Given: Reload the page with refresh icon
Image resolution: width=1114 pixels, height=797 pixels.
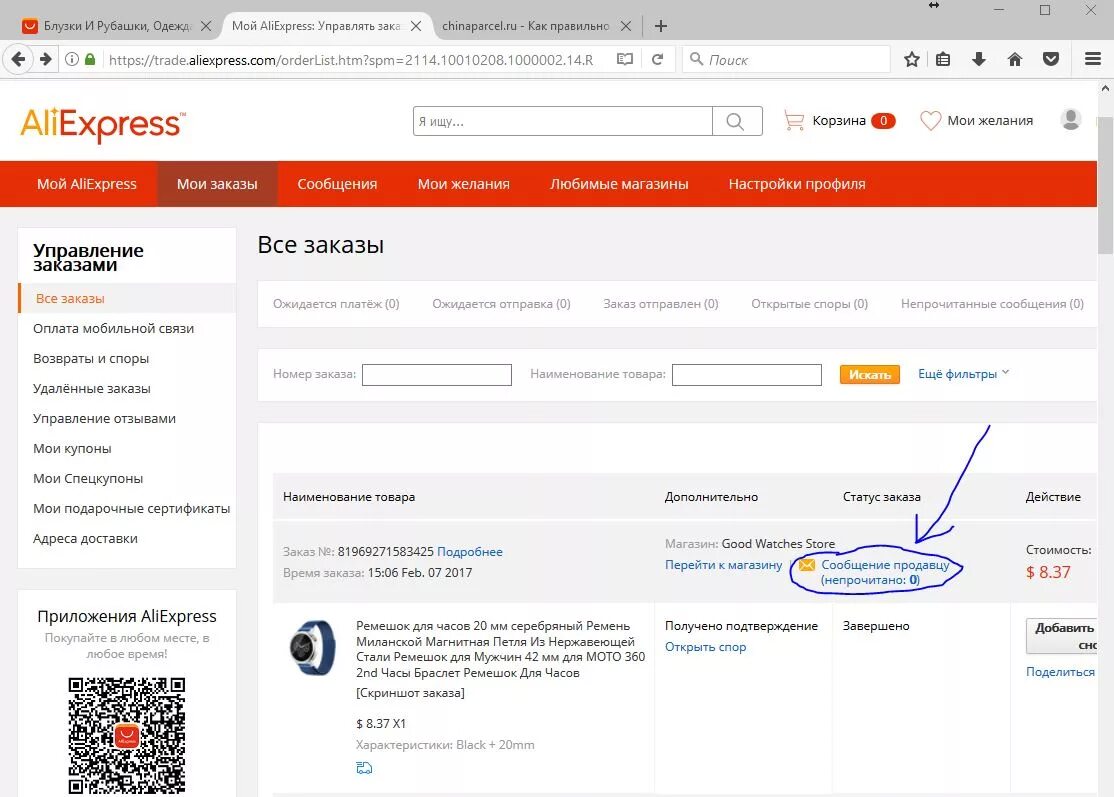Looking at the screenshot, I should 658,60.
